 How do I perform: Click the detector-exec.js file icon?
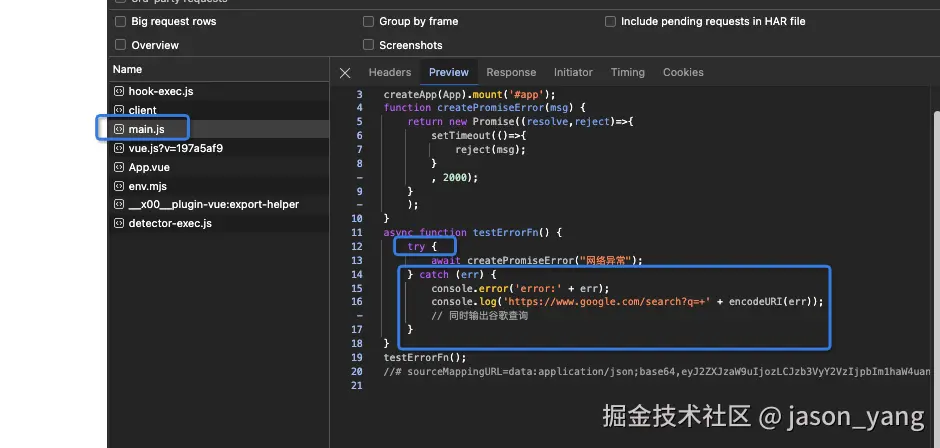119,223
